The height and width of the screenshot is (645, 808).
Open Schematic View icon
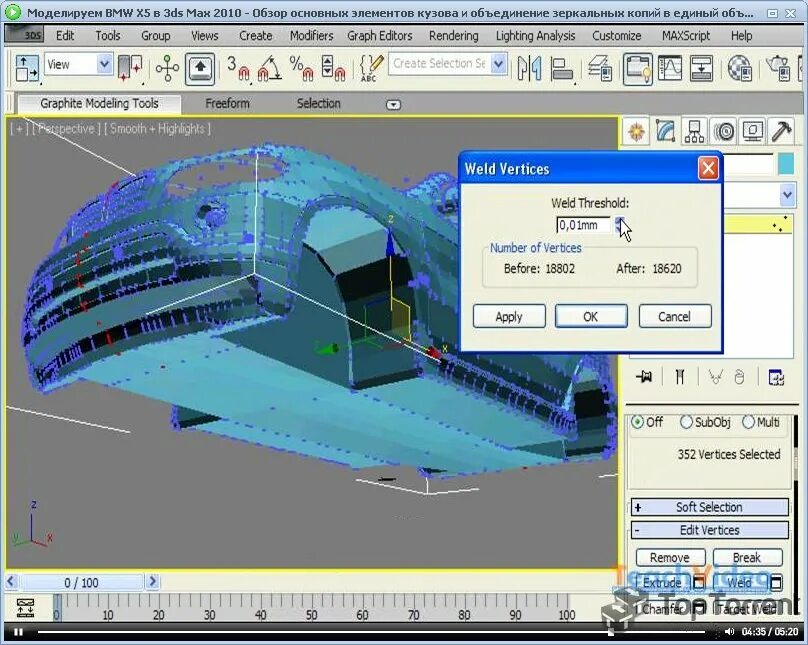(x=701, y=69)
